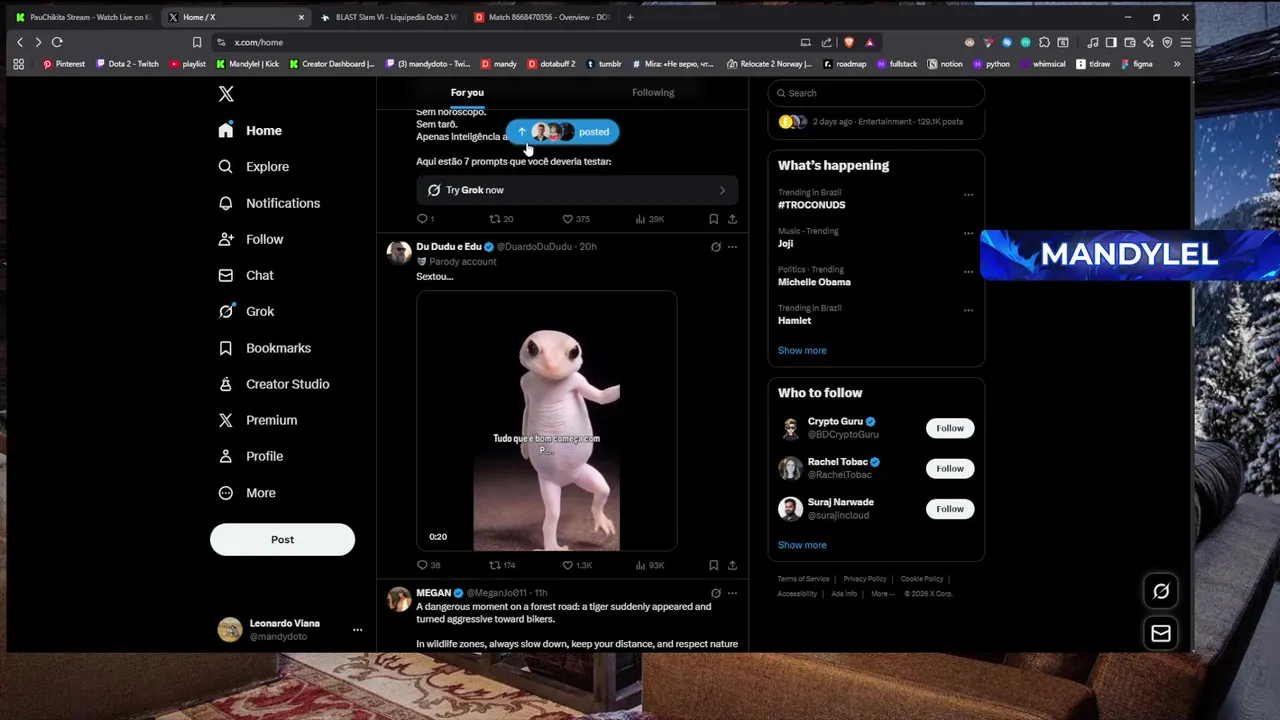
Task: Switch to the For you tab
Action: (x=467, y=93)
